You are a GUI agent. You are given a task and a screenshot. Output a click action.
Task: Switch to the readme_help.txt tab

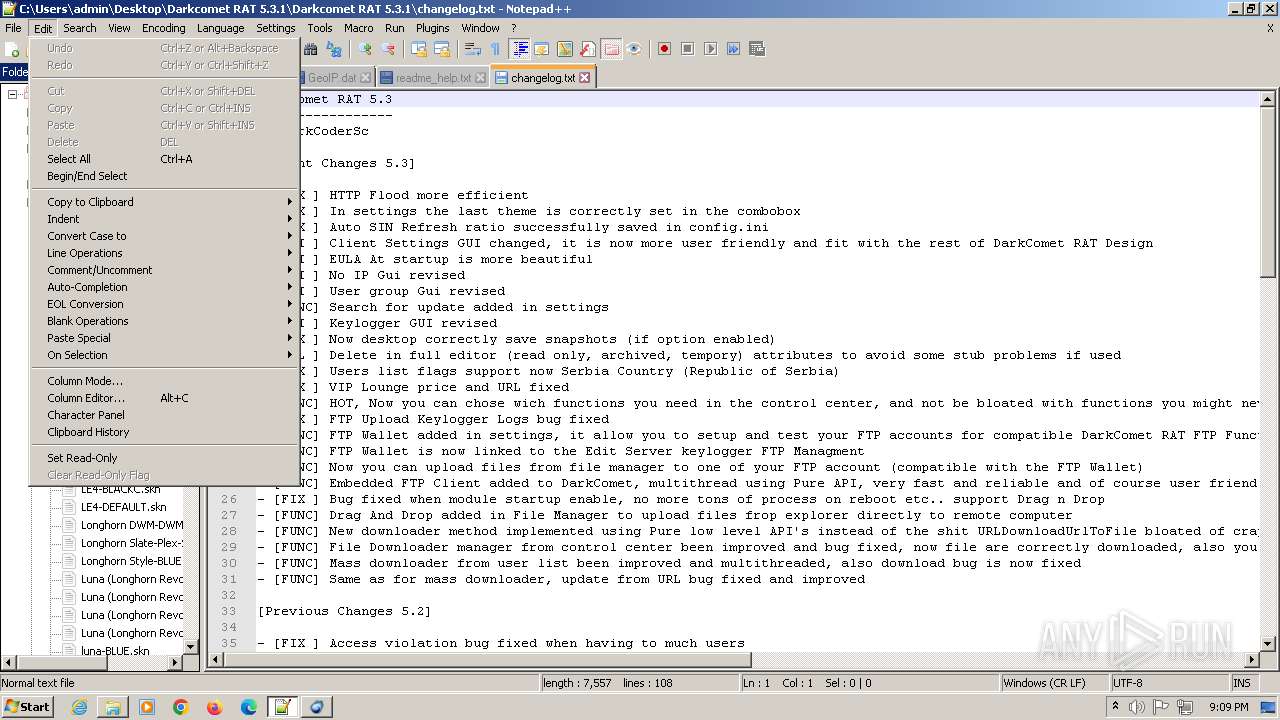point(433,77)
